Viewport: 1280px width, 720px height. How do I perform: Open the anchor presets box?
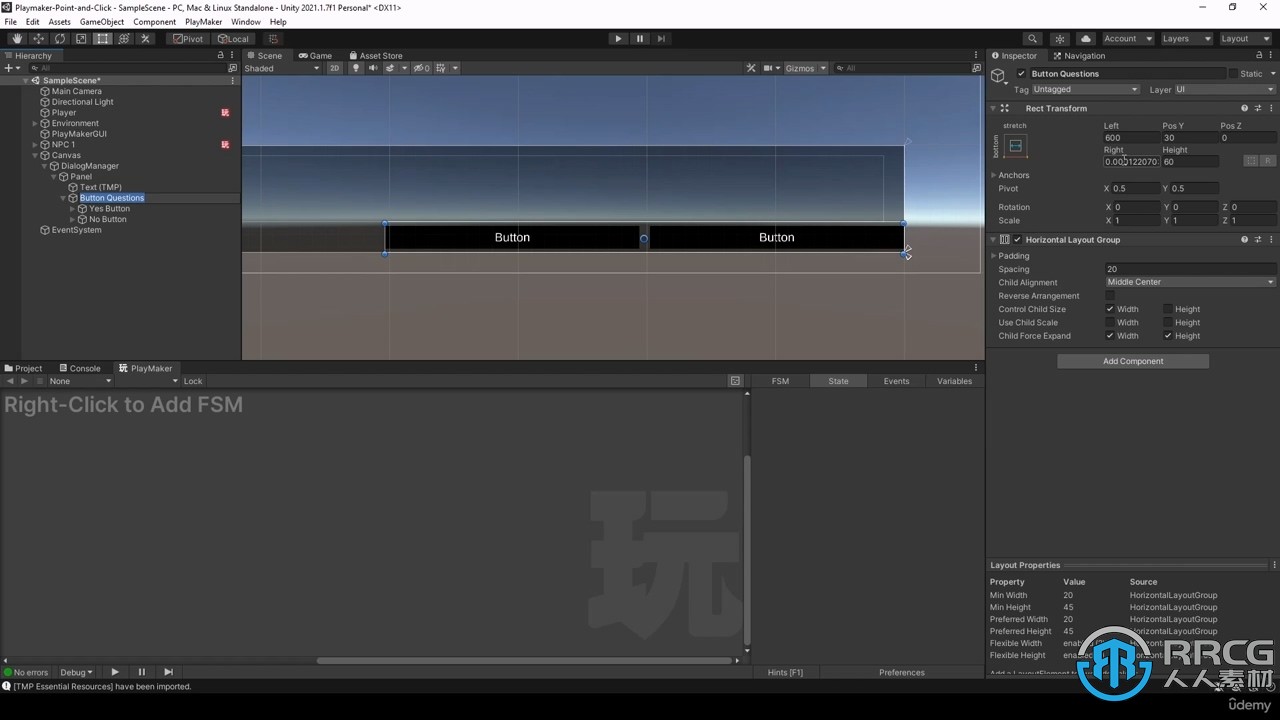pyautogui.click(x=1016, y=146)
